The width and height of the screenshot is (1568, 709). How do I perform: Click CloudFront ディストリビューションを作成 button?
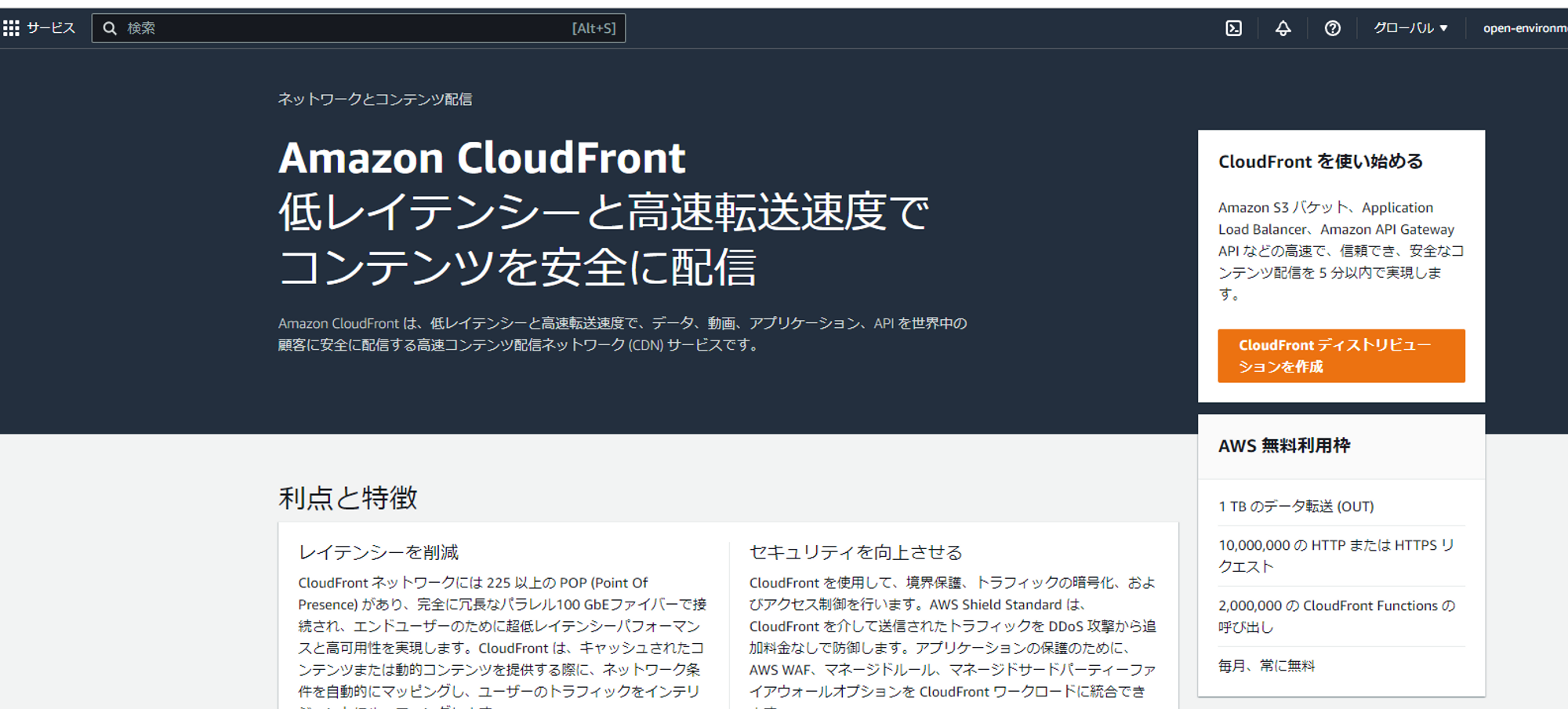(1341, 356)
